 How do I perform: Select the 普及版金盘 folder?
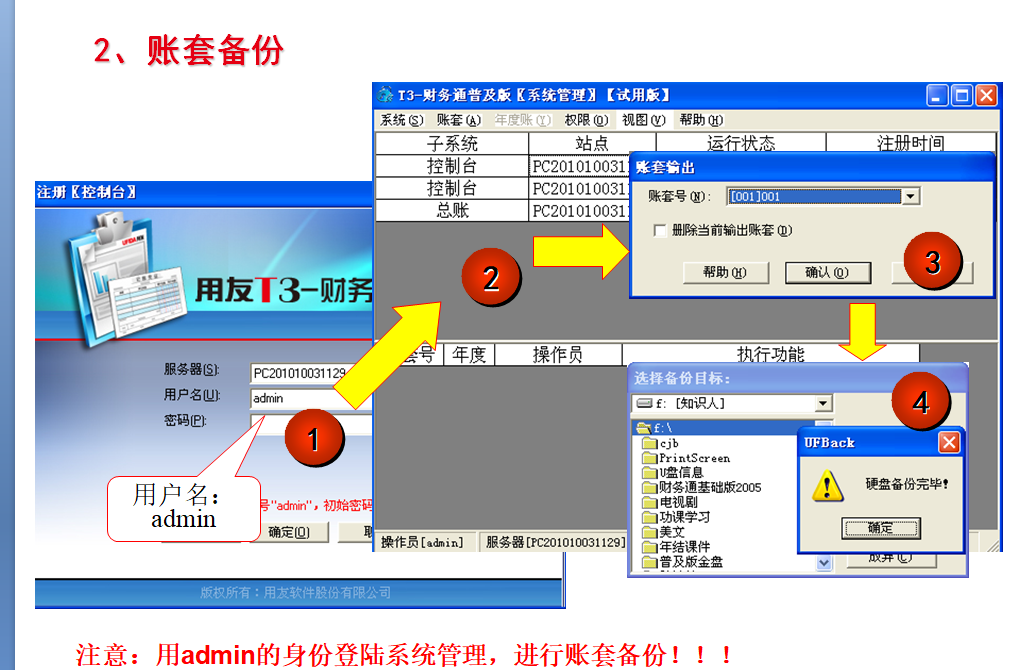click(682, 562)
